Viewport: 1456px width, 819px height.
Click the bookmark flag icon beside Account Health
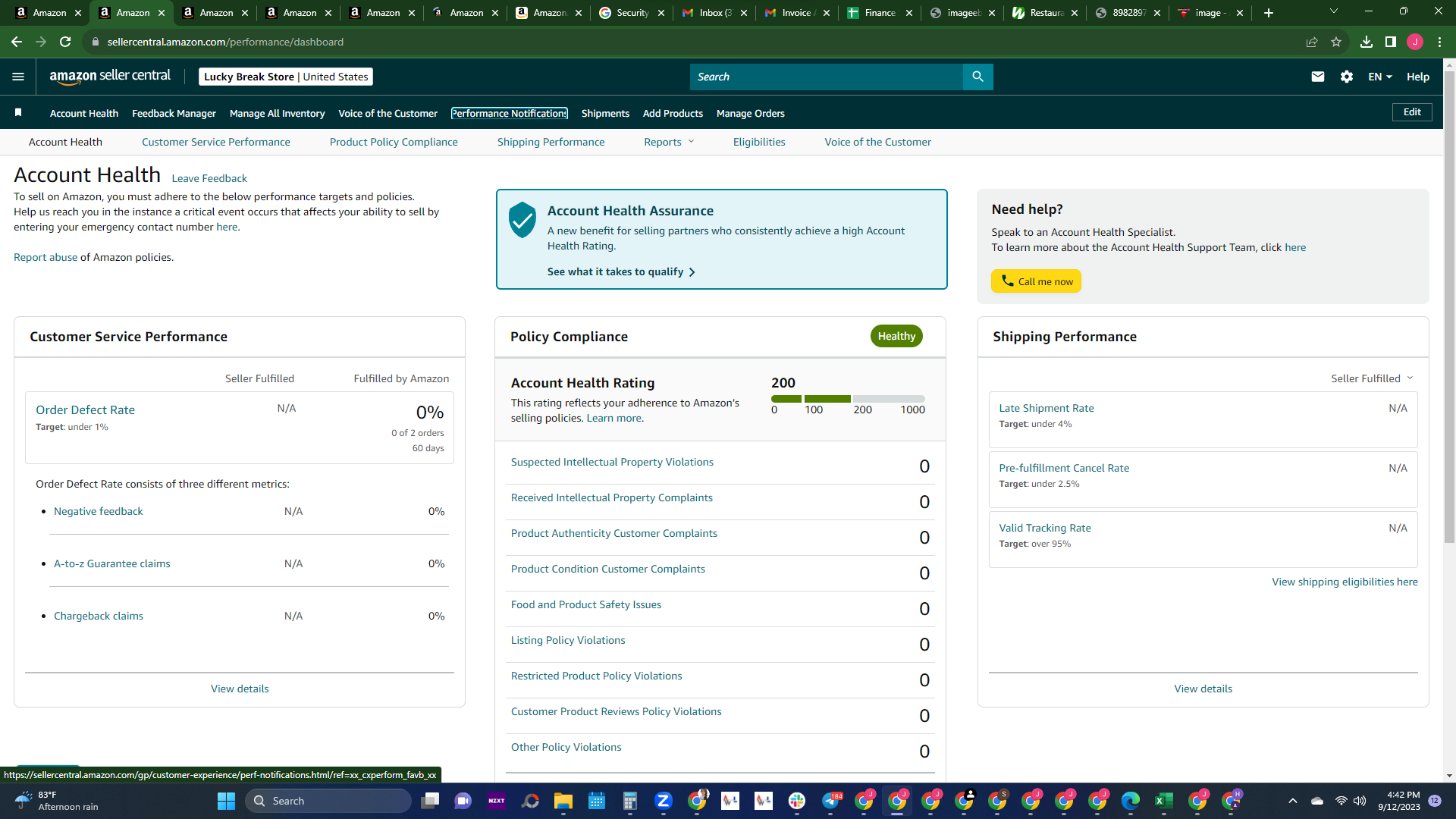point(18,113)
